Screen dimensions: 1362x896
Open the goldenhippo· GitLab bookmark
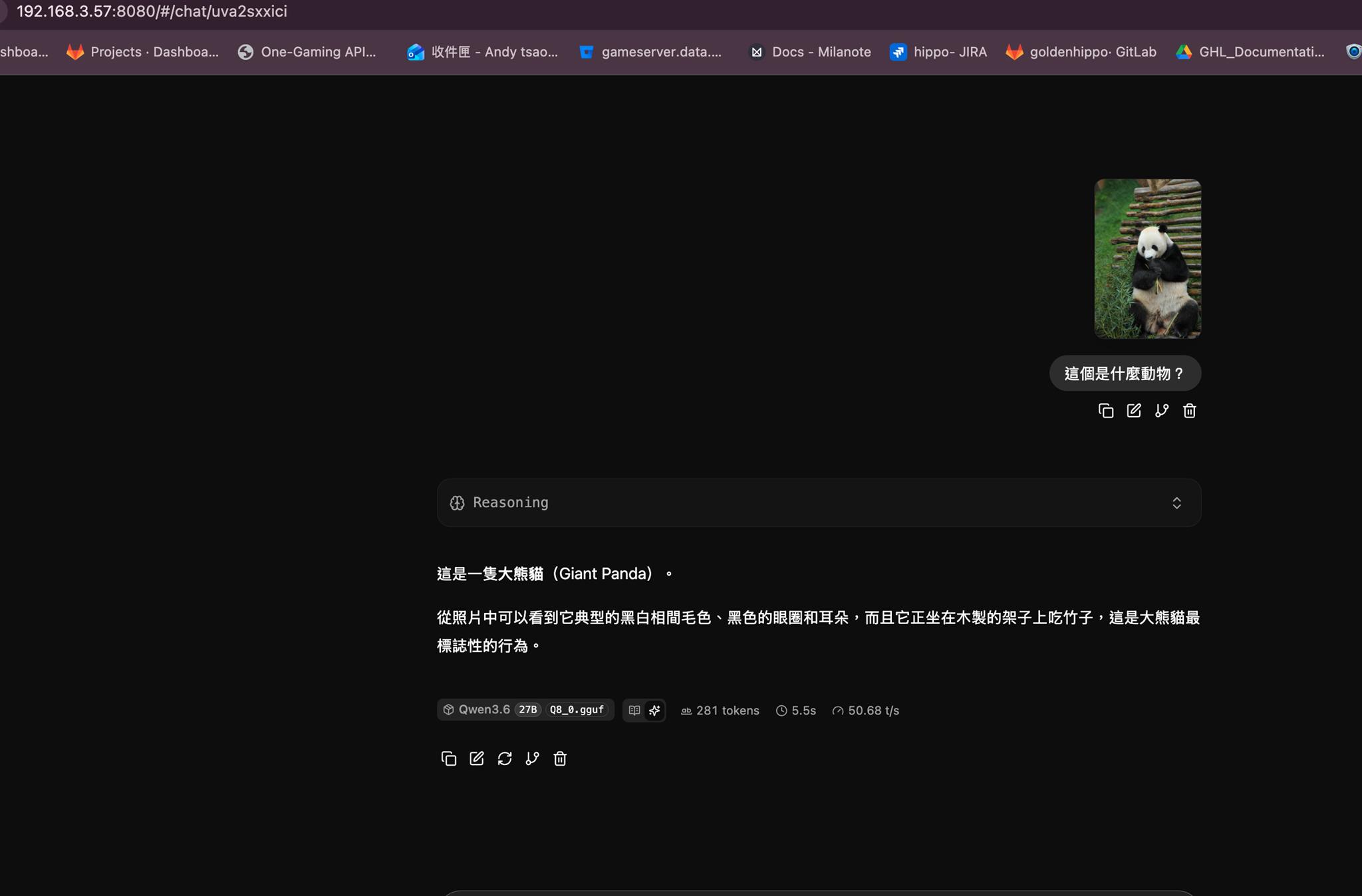pyautogui.click(x=1081, y=52)
